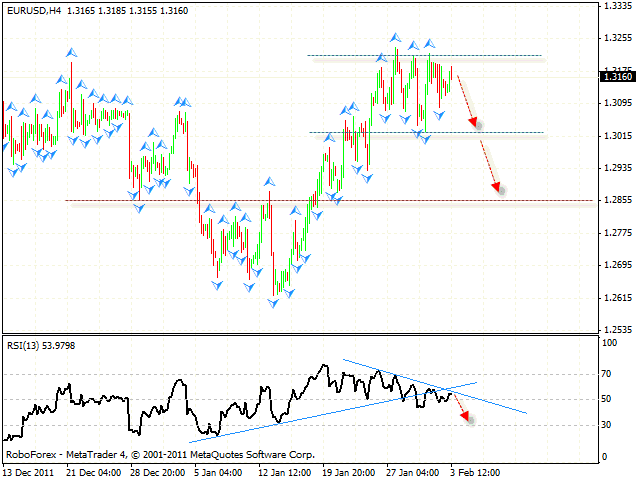636x480 pixels.
Task: Click the RoboForex MetaTrader 4 copyright text
Action: pyautogui.click(x=160, y=454)
